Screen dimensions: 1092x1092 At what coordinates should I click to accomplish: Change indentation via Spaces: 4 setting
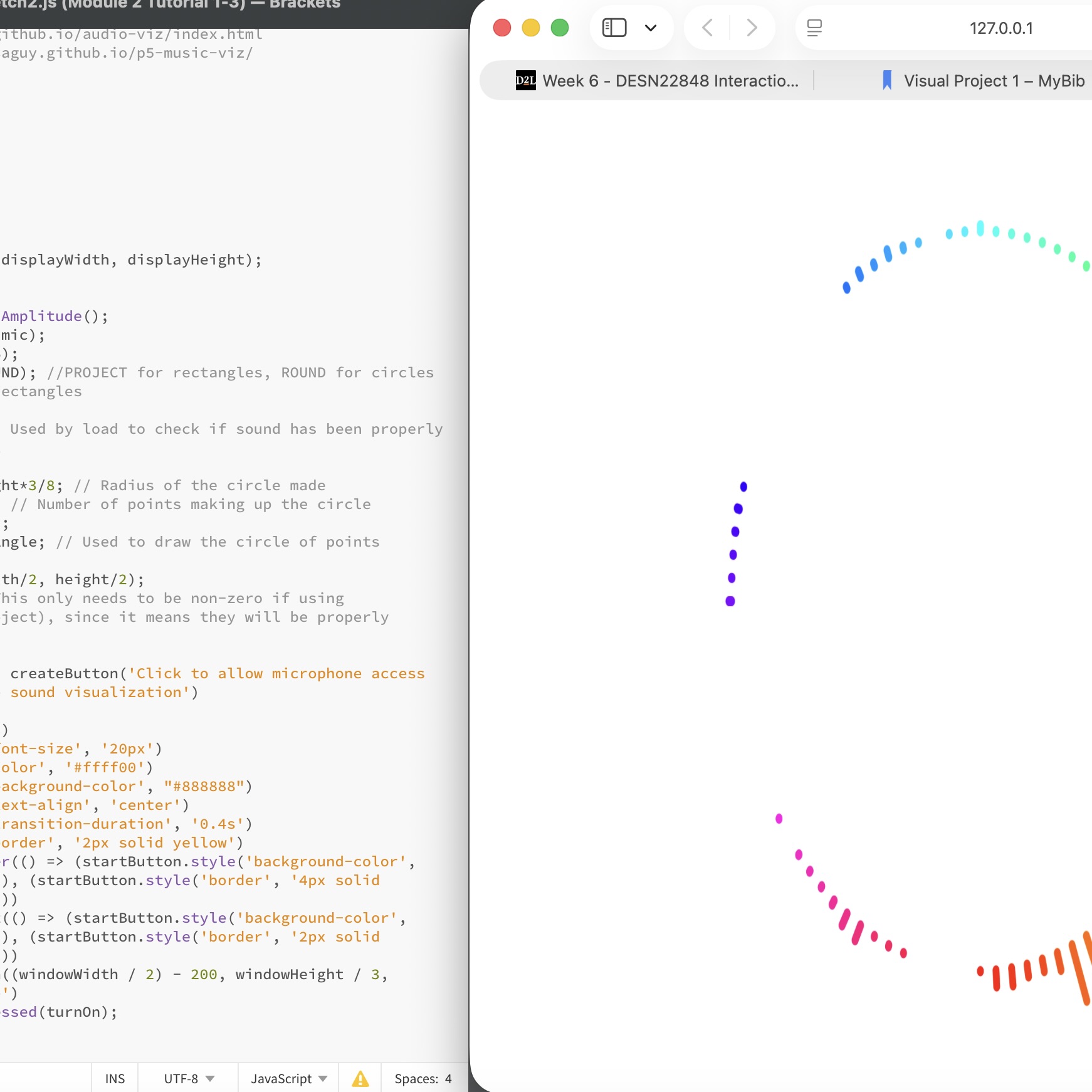[x=423, y=1078]
